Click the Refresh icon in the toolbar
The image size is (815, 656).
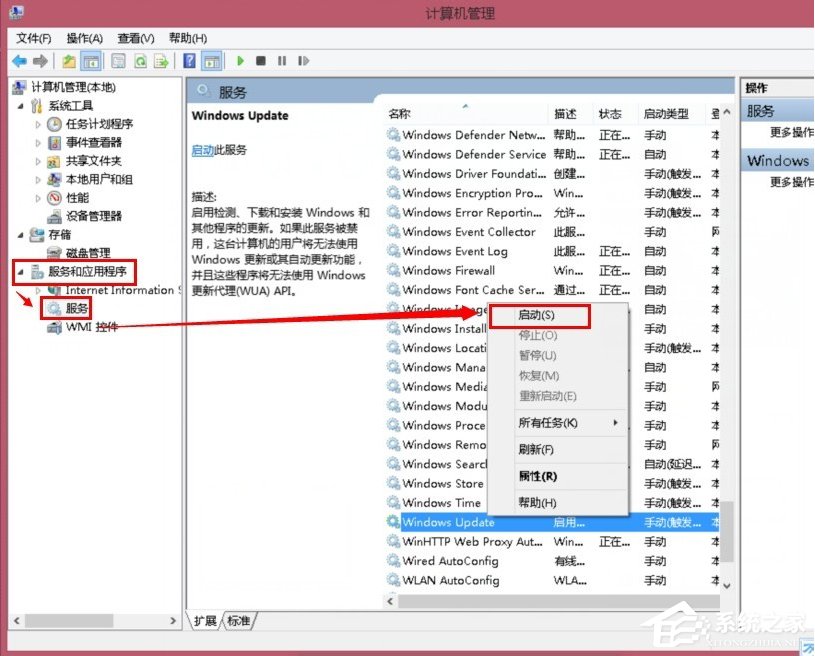pyautogui.click(x=141, y=61)
